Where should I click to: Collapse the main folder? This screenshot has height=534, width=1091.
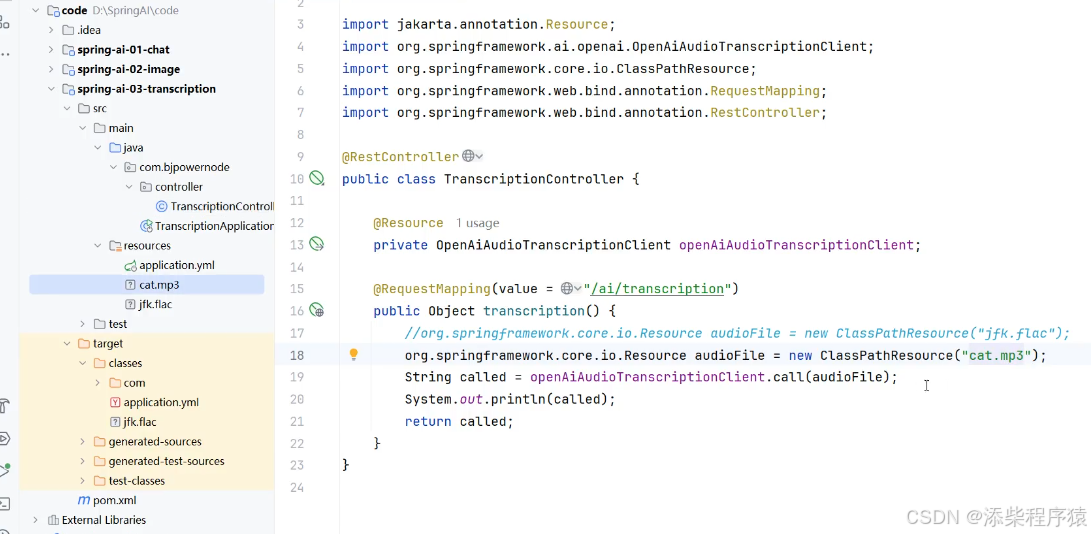(82, 128)
